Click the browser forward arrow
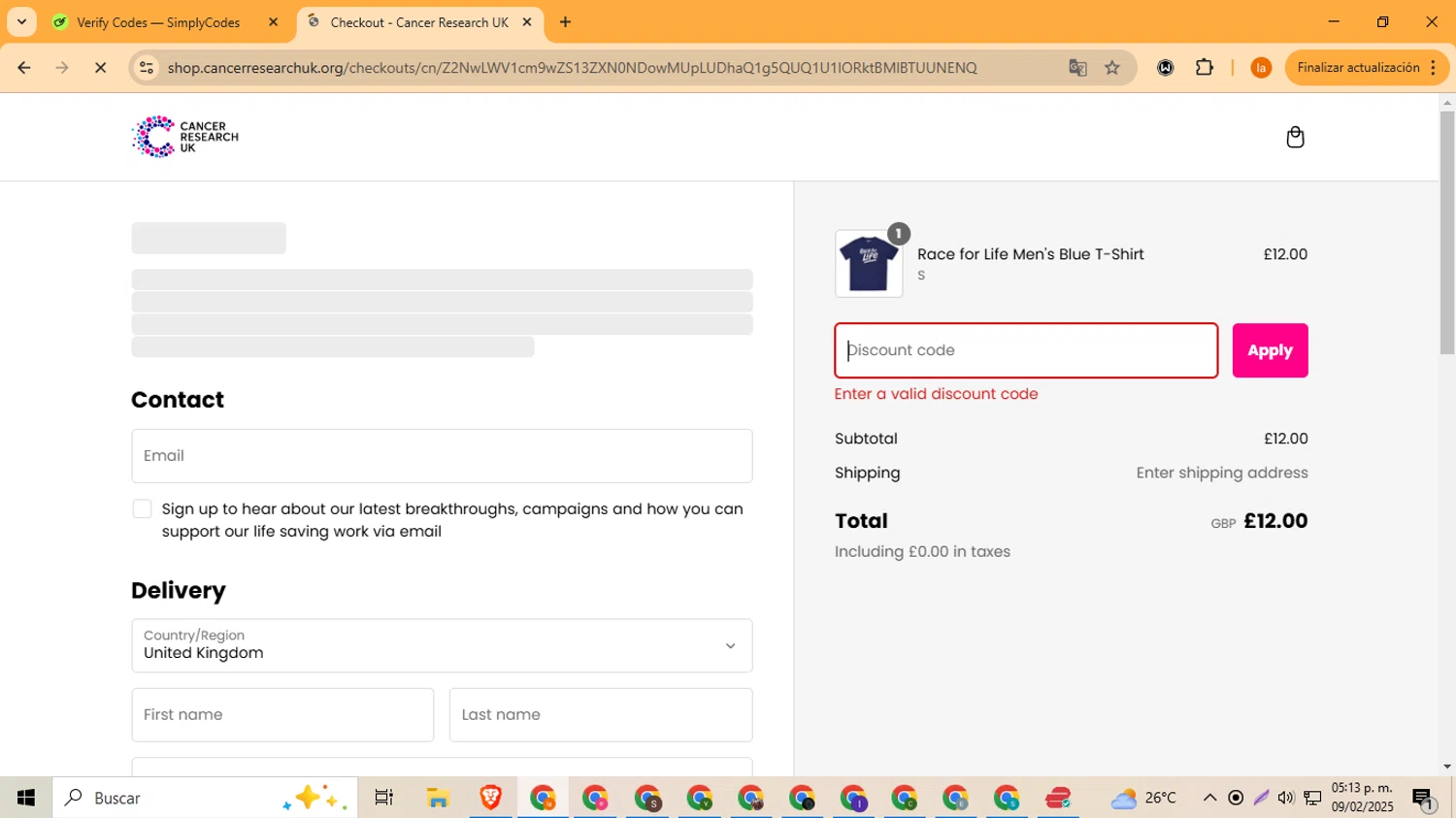The height and width of the screenshot is (818, 1456). pyautogui.click(x=62, y=68)
